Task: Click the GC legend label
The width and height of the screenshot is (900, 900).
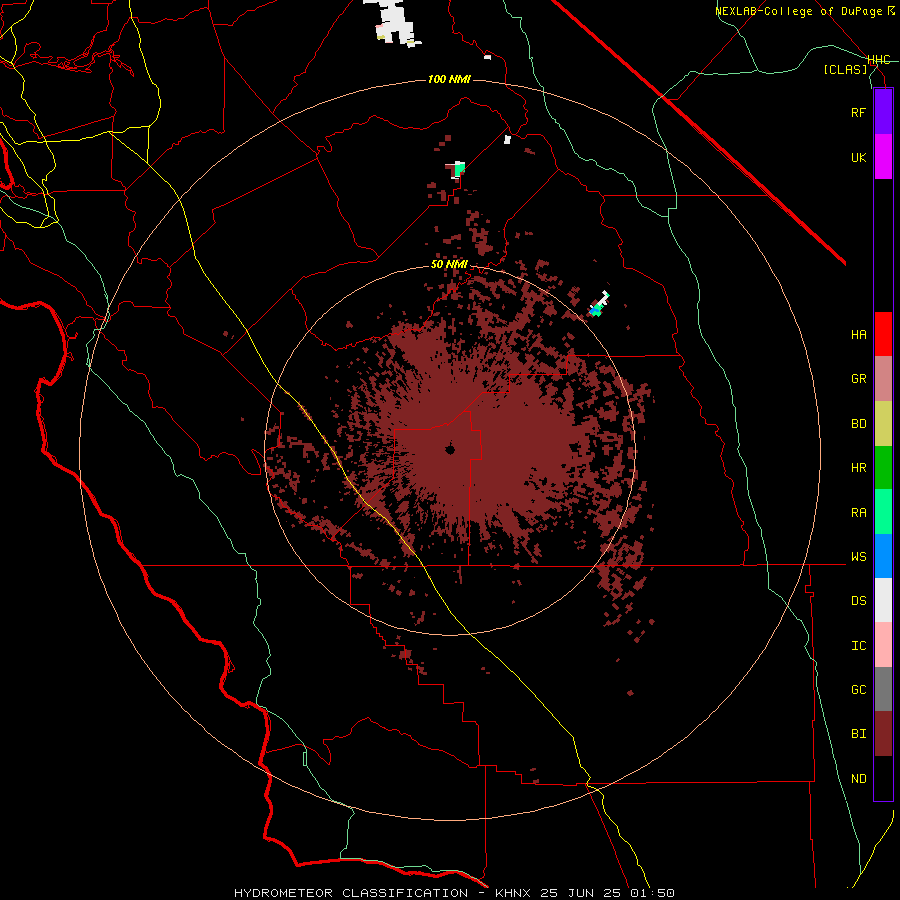Action: tap(858, 690)
